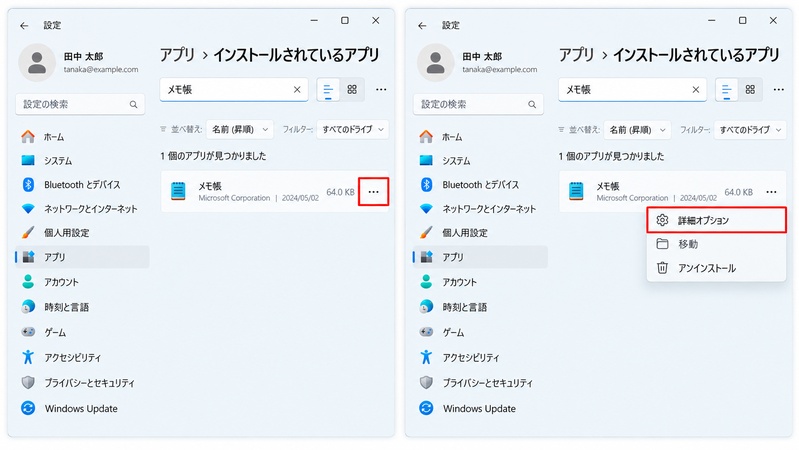Switch to list view in left window
The height and width of the screenshot is (450, 799).
(x=328, y=90)
